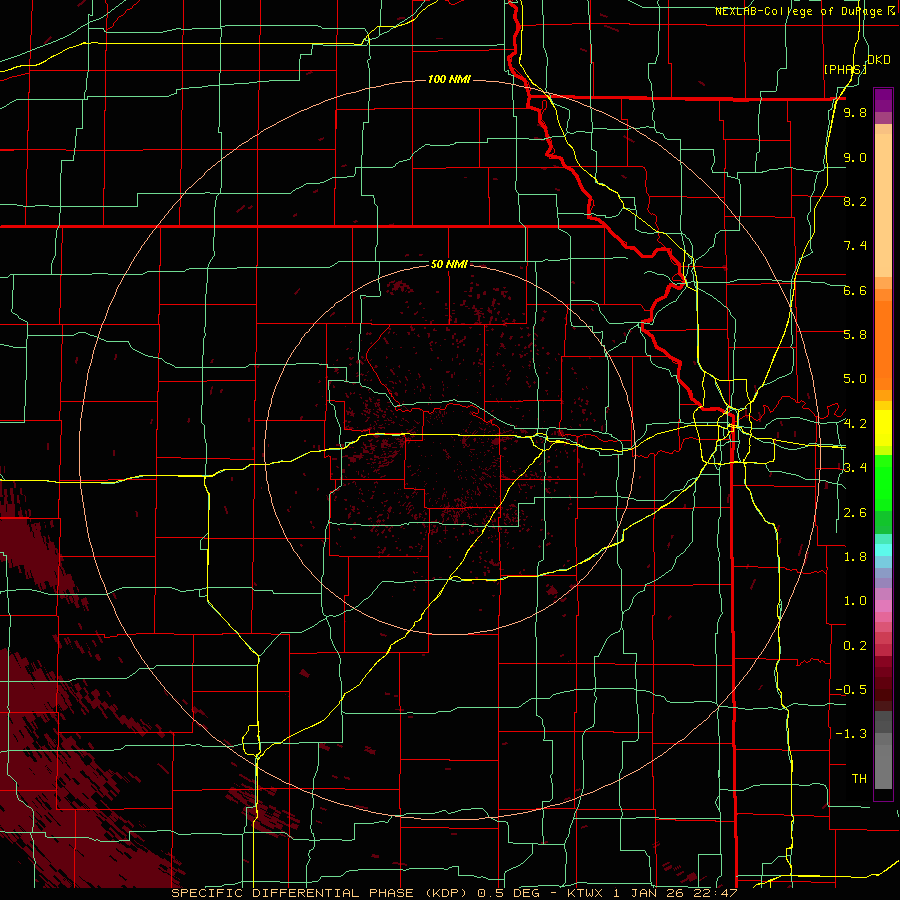Click the -0.5 scale value
The image size is (900, 900).
[x=851, y=689]
